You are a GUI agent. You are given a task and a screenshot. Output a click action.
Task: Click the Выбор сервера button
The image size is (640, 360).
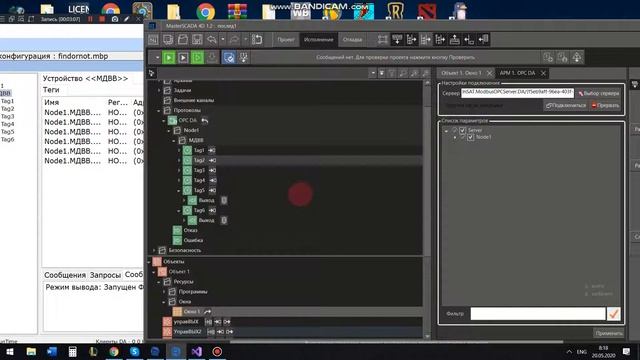click(599, 93)
